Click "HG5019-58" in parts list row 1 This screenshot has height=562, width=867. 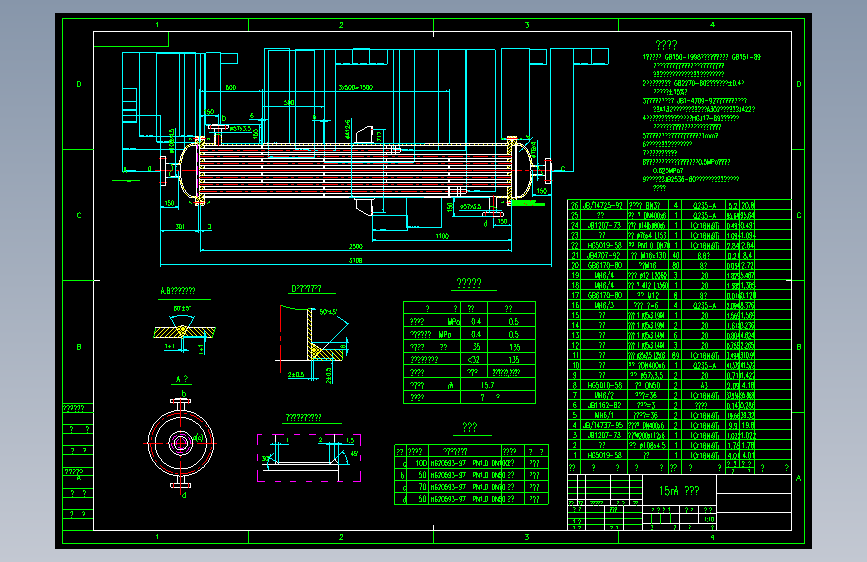604,455
